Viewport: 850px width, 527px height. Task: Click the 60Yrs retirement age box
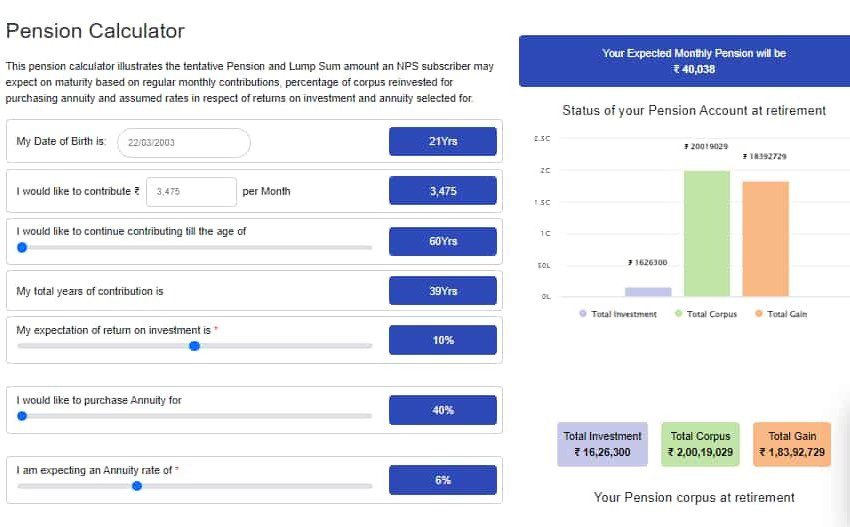442,241
